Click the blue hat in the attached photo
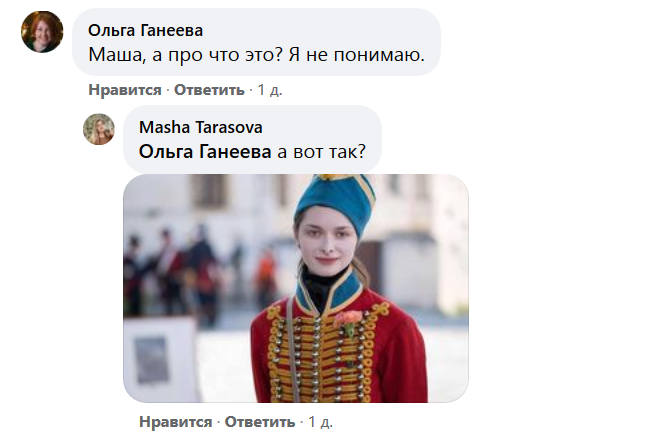The height and width of the screenshot is (433, 666). tap(336, 200)
